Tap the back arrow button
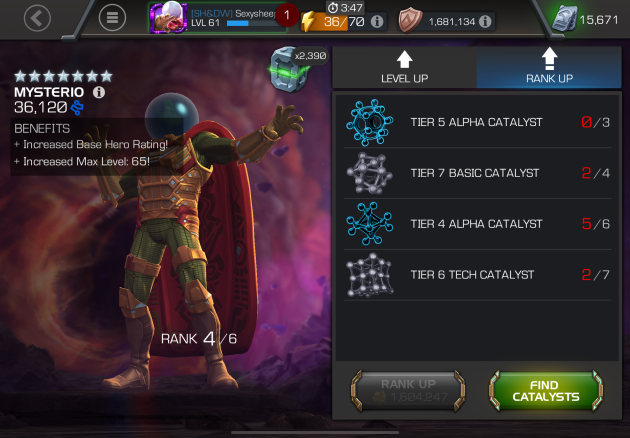This screenshot has height=438, width=630. 37,18
